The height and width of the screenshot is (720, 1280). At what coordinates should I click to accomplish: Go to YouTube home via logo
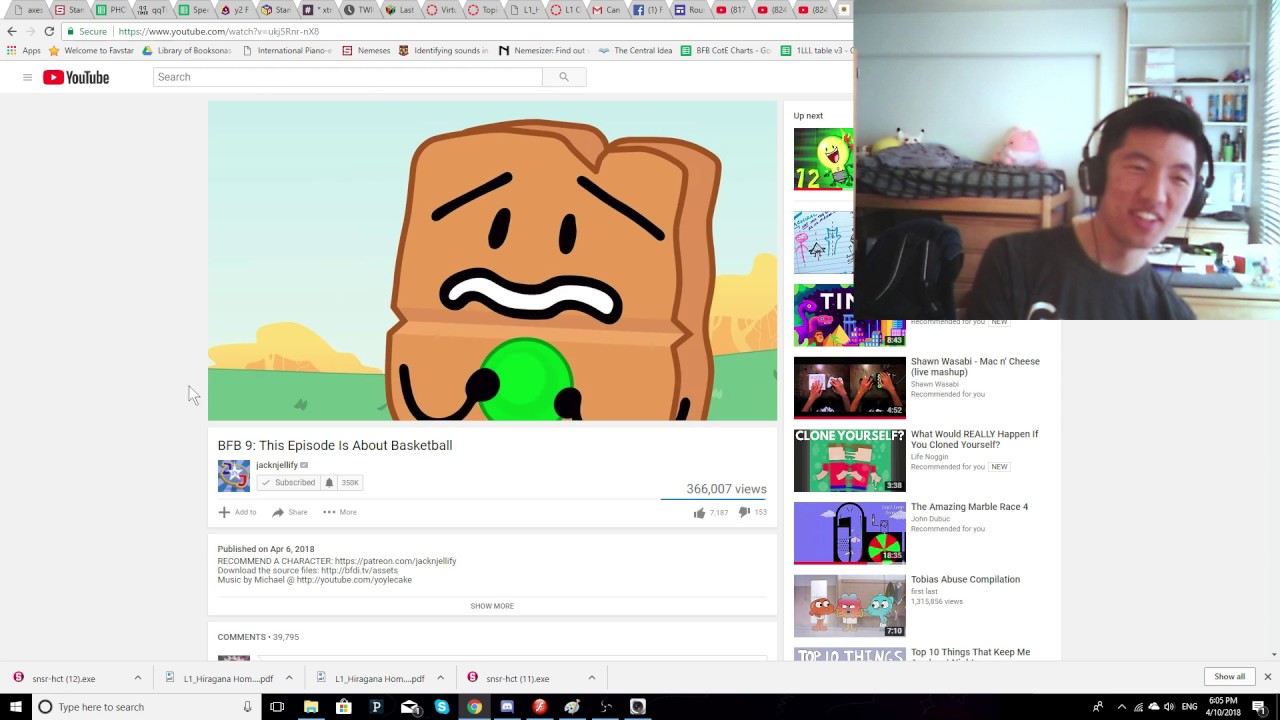tap(76, 77)
